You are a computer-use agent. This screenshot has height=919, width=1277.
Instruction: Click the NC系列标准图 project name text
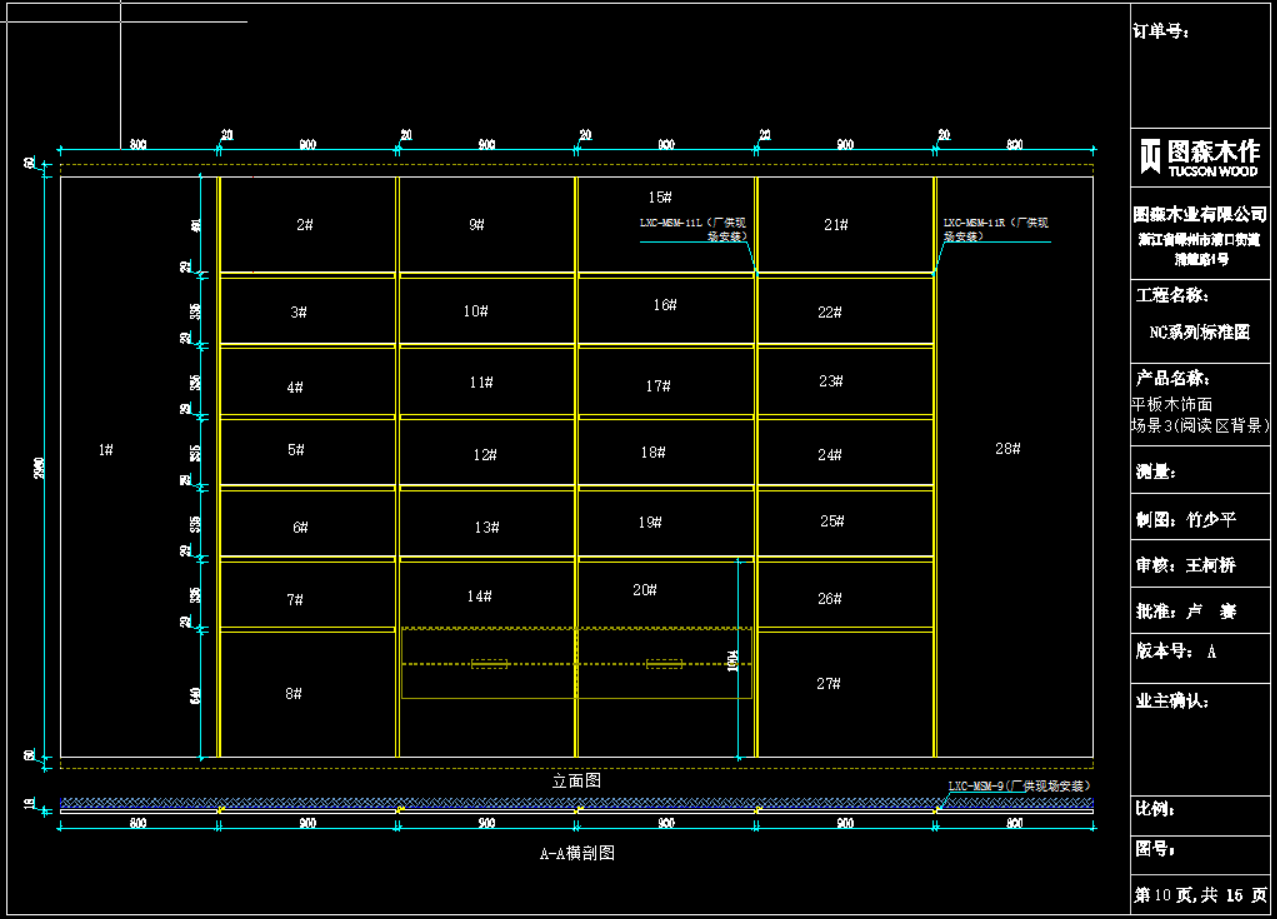coord(1199,332)
